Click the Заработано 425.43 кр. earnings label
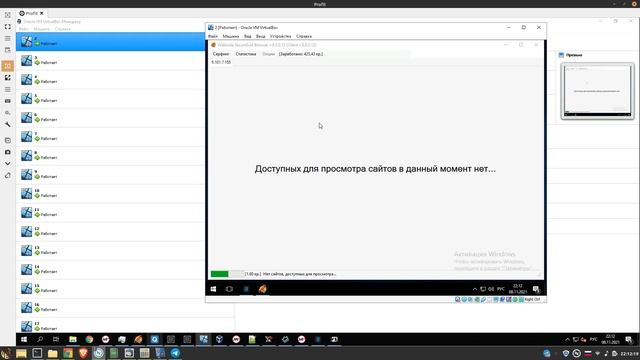 [300, 54]
